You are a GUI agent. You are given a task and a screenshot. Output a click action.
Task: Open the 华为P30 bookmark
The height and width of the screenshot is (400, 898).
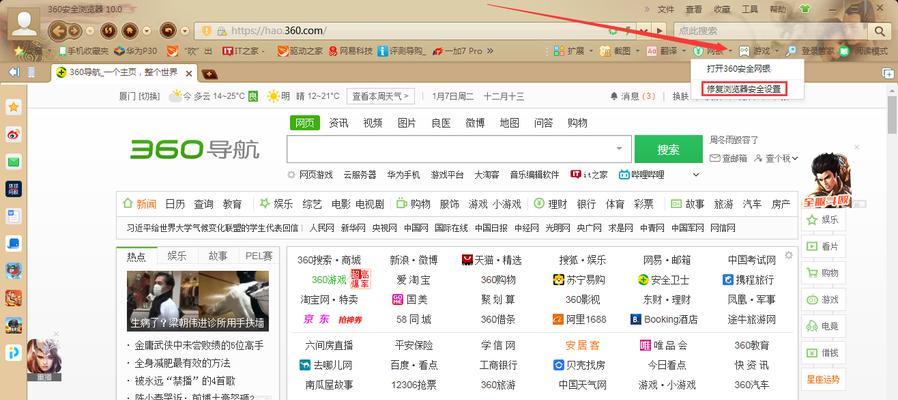(x=136, y=51)
